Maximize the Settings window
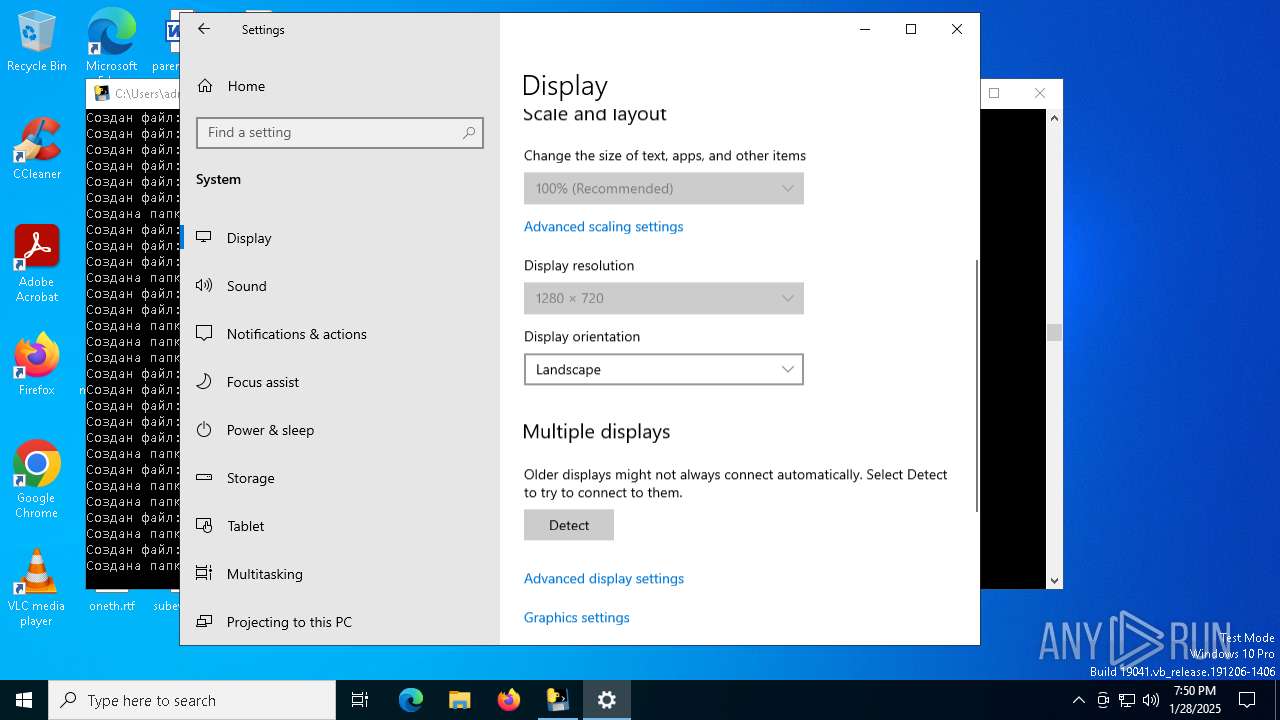The height and width of the screenshot is (720, 1280). click(x=911, y=29)
